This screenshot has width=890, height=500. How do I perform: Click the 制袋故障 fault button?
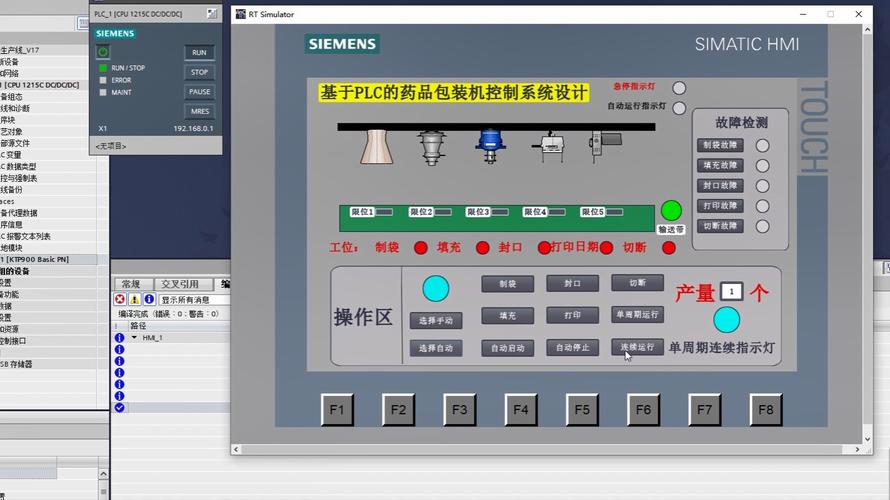pyautogui.click(x=720, y=145)
